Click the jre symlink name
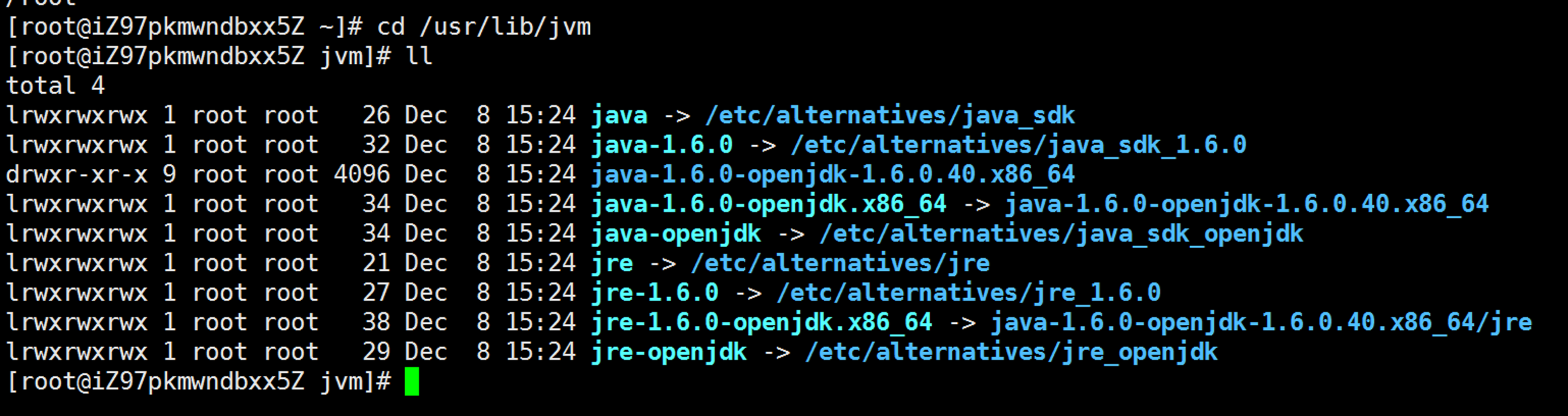 (612, 263)
